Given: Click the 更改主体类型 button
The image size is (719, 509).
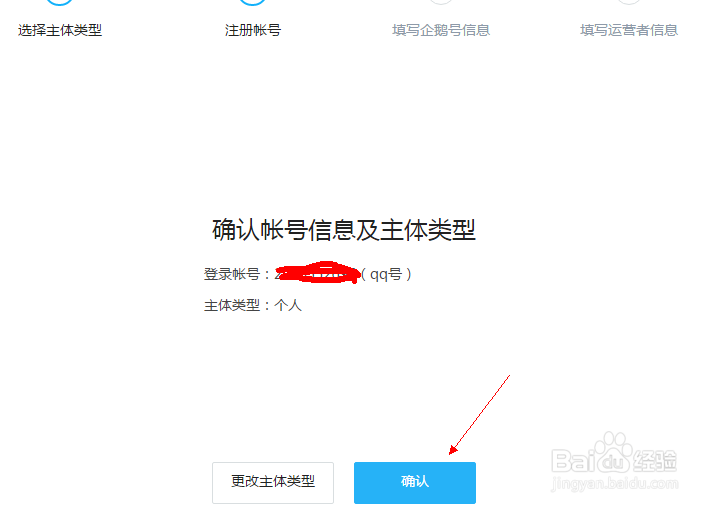Looking at the screenshot, I should 273,482.
